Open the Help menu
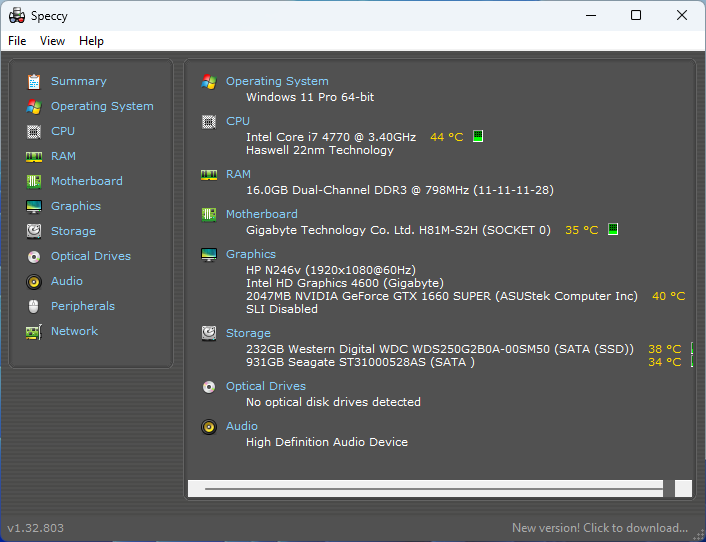The width and height of the screenshot is (706, 542). (91, 41)
